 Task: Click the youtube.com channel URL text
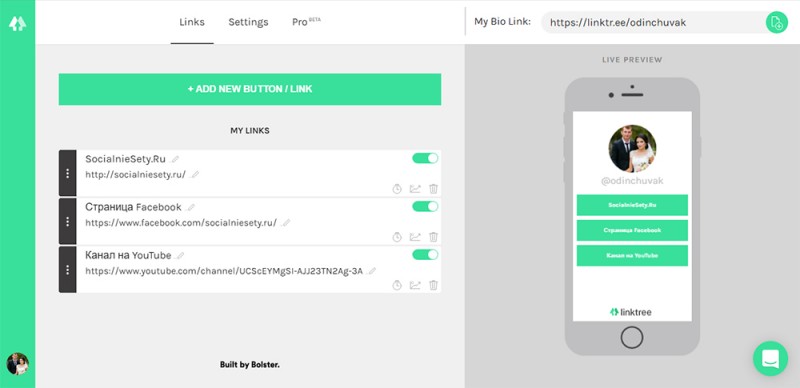pyautogui.click(x=224, y=271)
